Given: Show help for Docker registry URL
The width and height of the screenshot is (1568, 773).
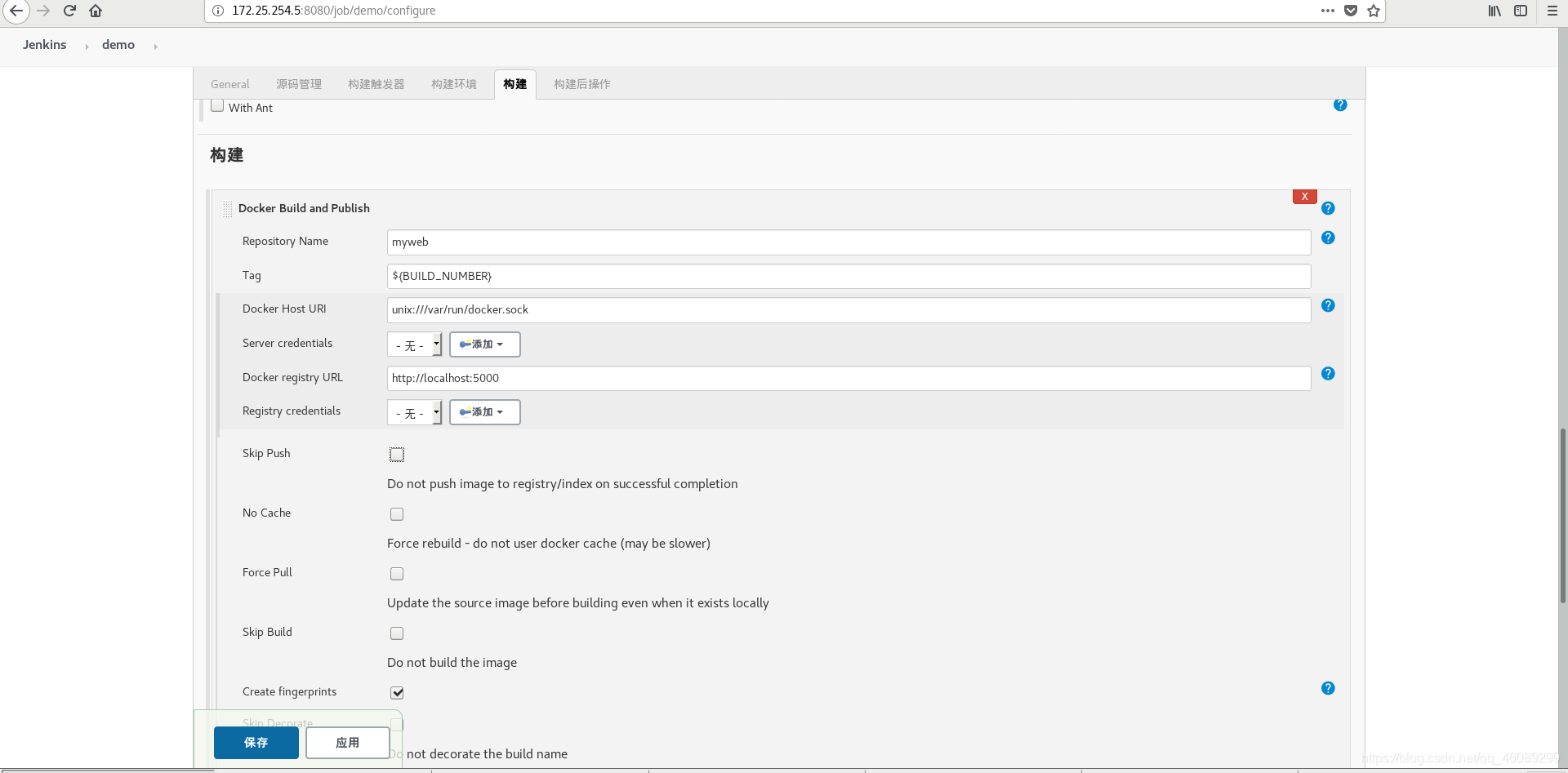Looking at the screenshot, I should [1328, 373].
